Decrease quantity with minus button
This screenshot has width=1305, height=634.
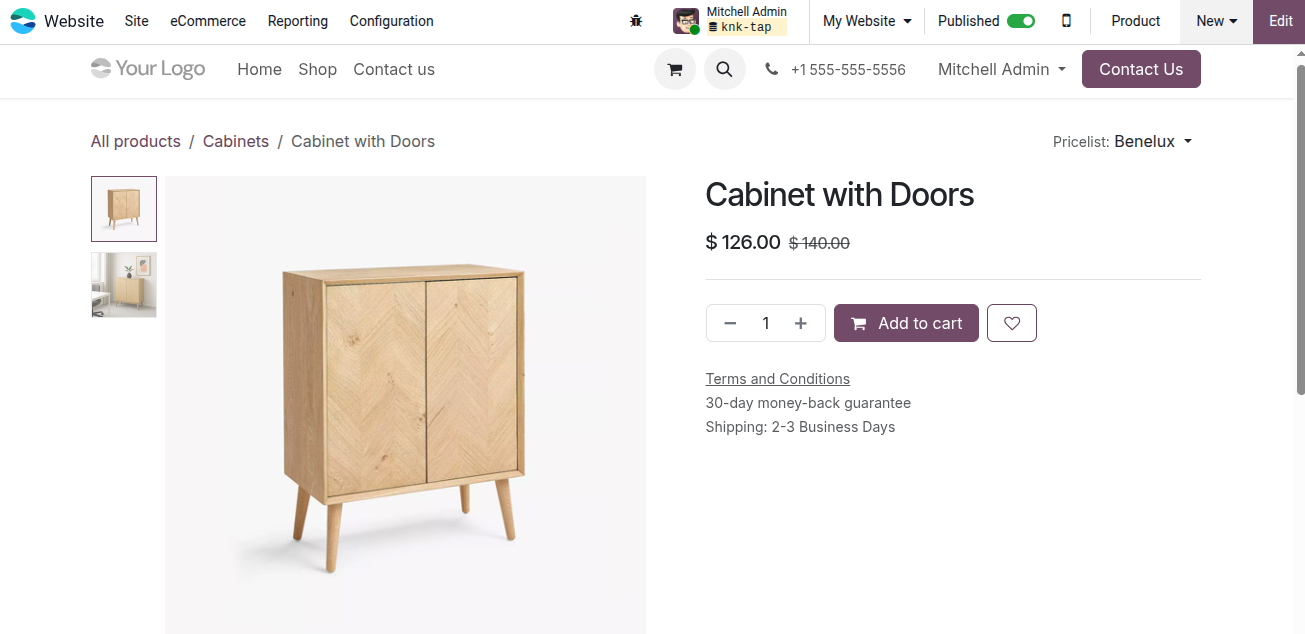pyautogui.click(x=730, y=323)
